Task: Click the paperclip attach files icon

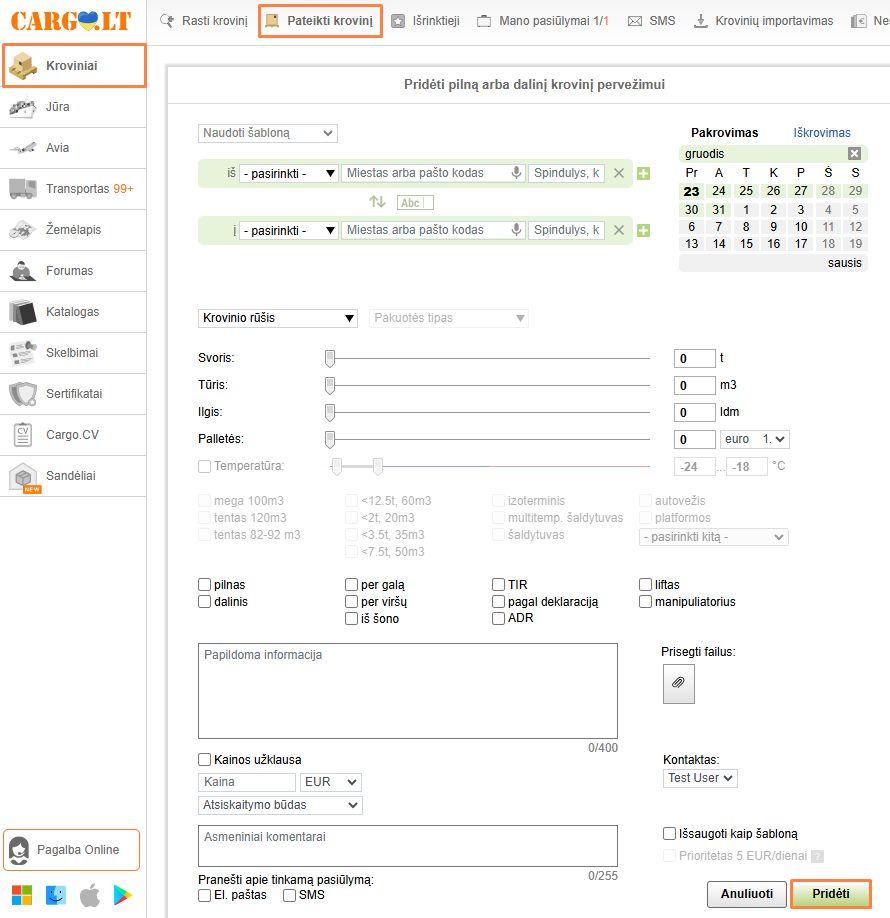Action: pyautogui.click(x=678, y=683)
